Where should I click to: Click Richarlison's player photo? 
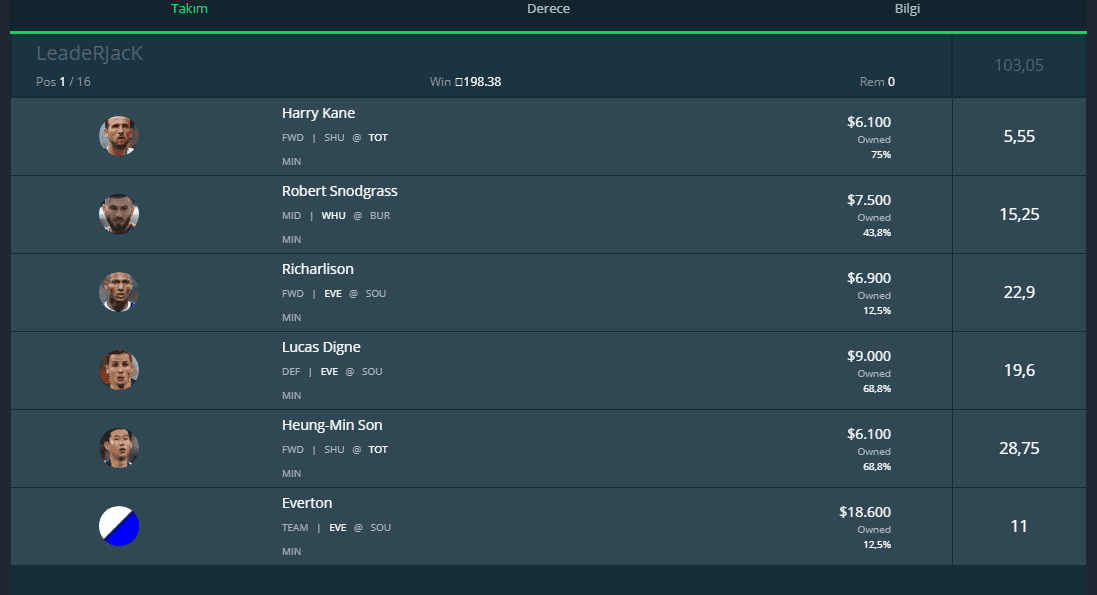(x=119, y=292)
